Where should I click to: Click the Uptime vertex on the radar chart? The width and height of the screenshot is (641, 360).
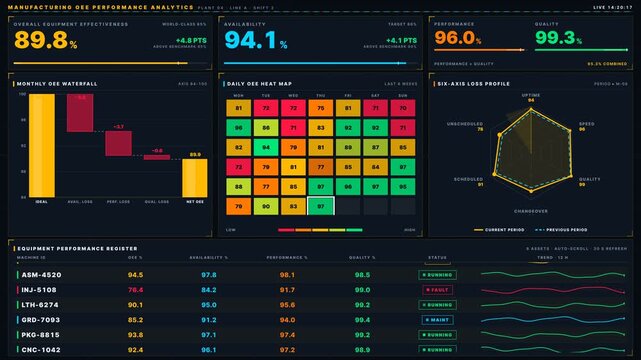(531, 110)
